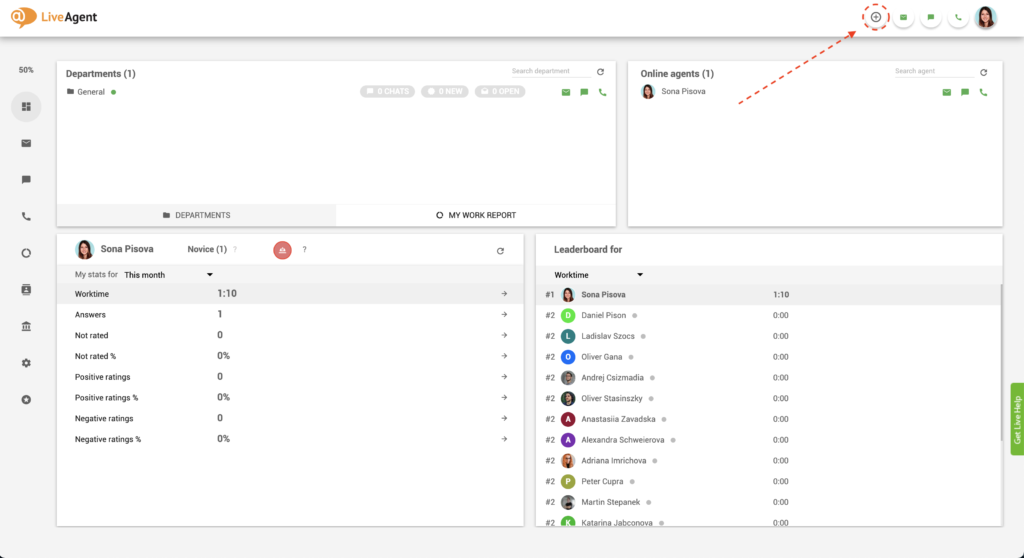Click the Get Live Help button
The image size is (1024, 558).
1016,411
